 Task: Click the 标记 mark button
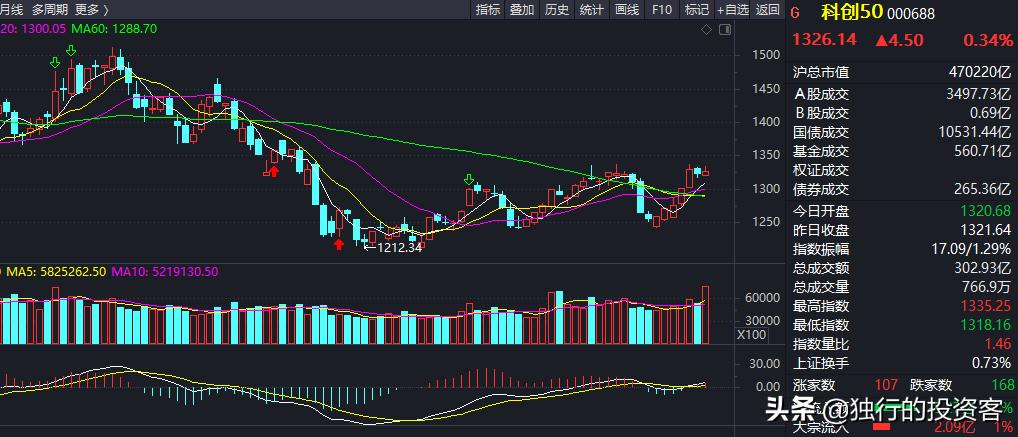(697, 9)
